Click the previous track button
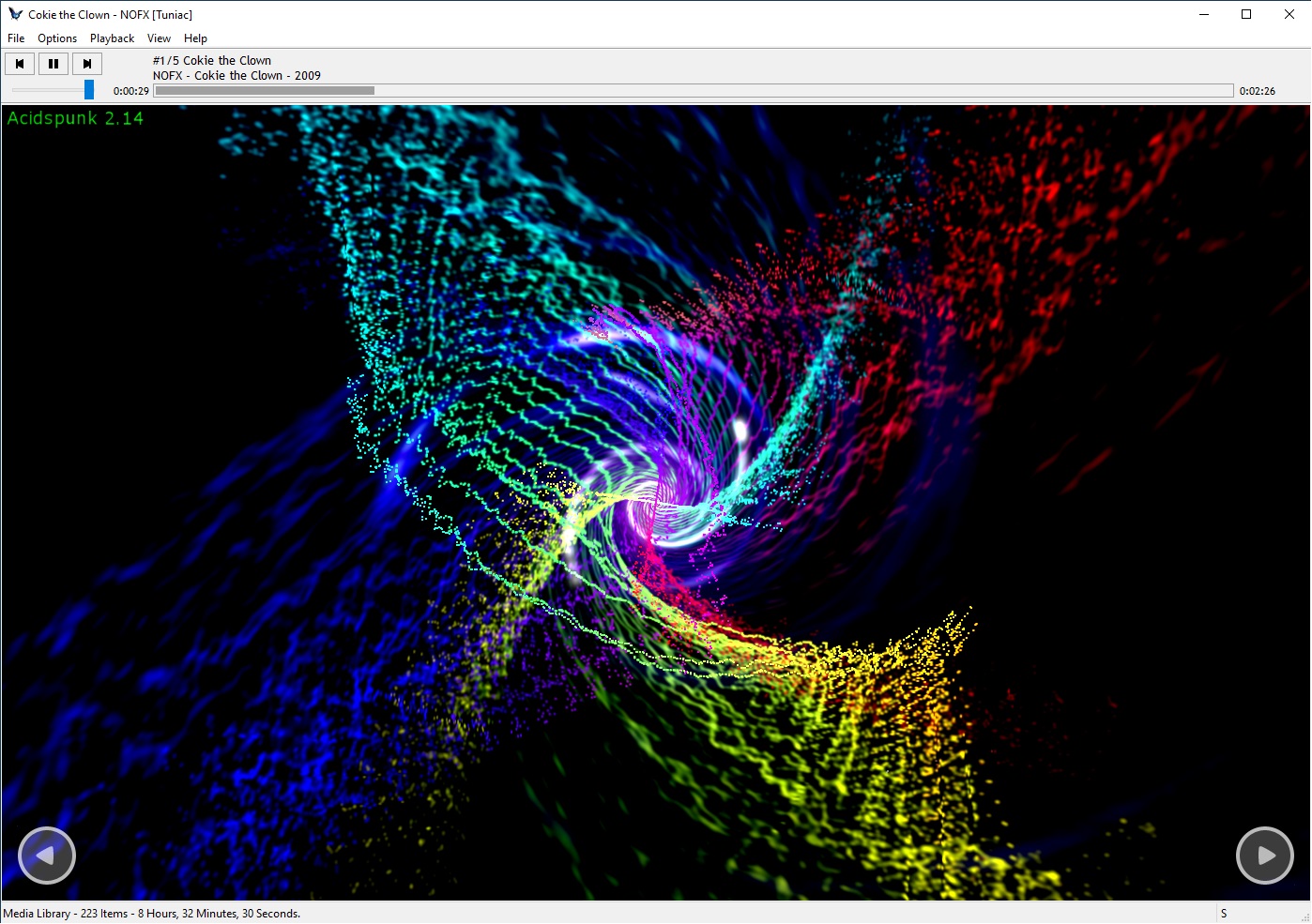 [20, 64]
